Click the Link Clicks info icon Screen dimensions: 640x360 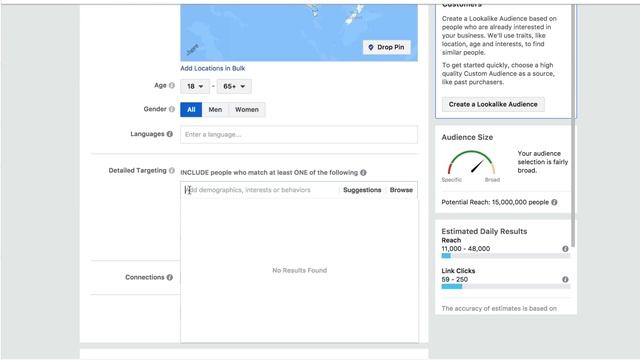pos(565,280)
